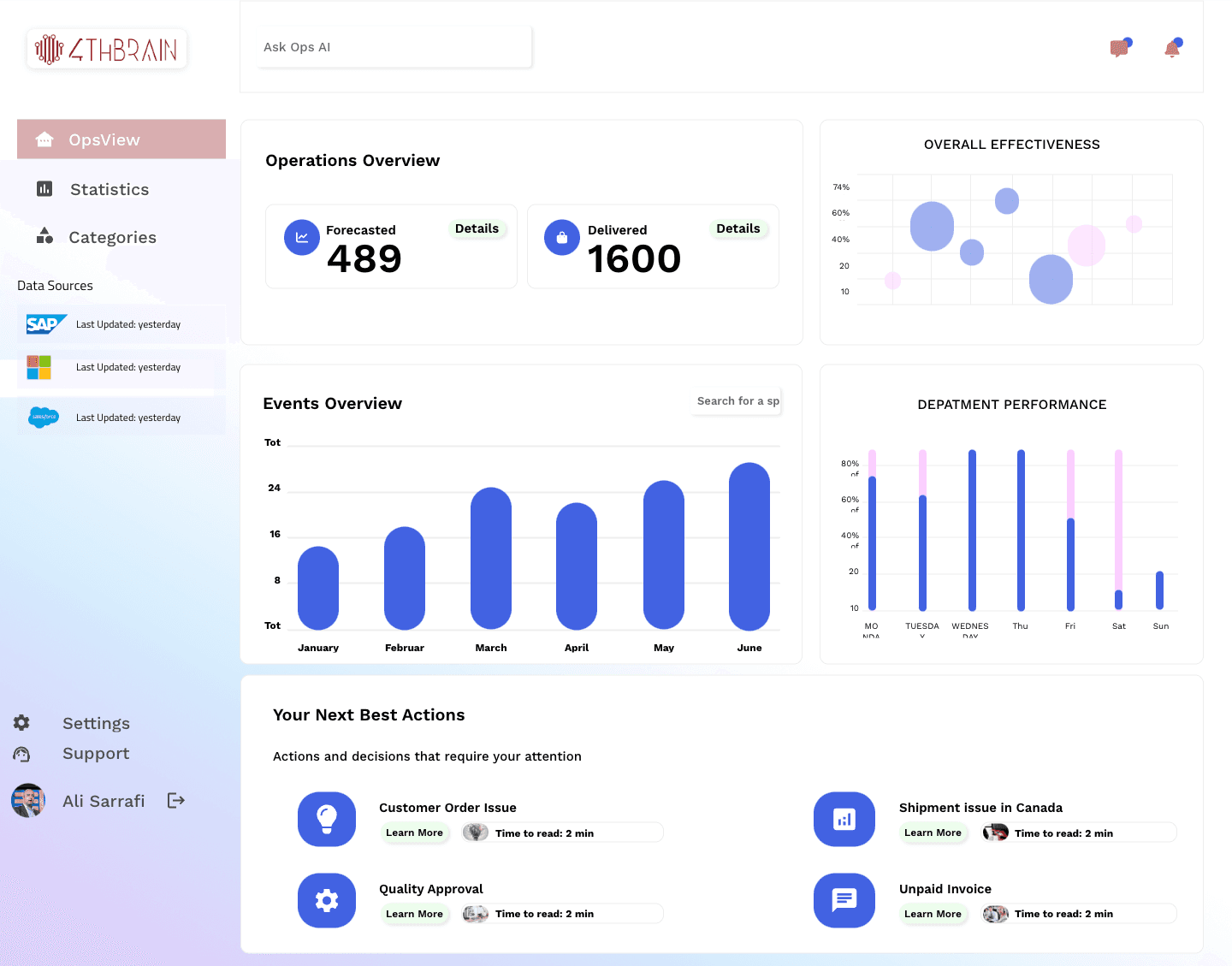Open the notifications bell icon
This screenshot has width=1232, height=966.
pyautogui.click(x=1173, y=48)
